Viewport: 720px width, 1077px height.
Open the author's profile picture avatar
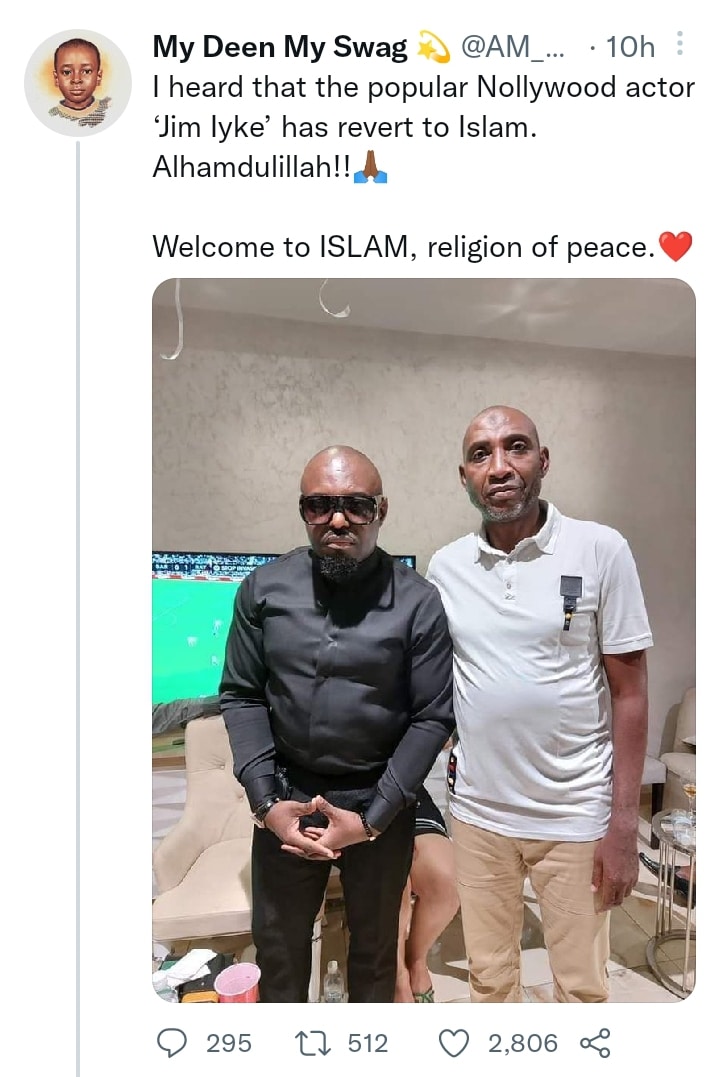[x=77, y=82]
